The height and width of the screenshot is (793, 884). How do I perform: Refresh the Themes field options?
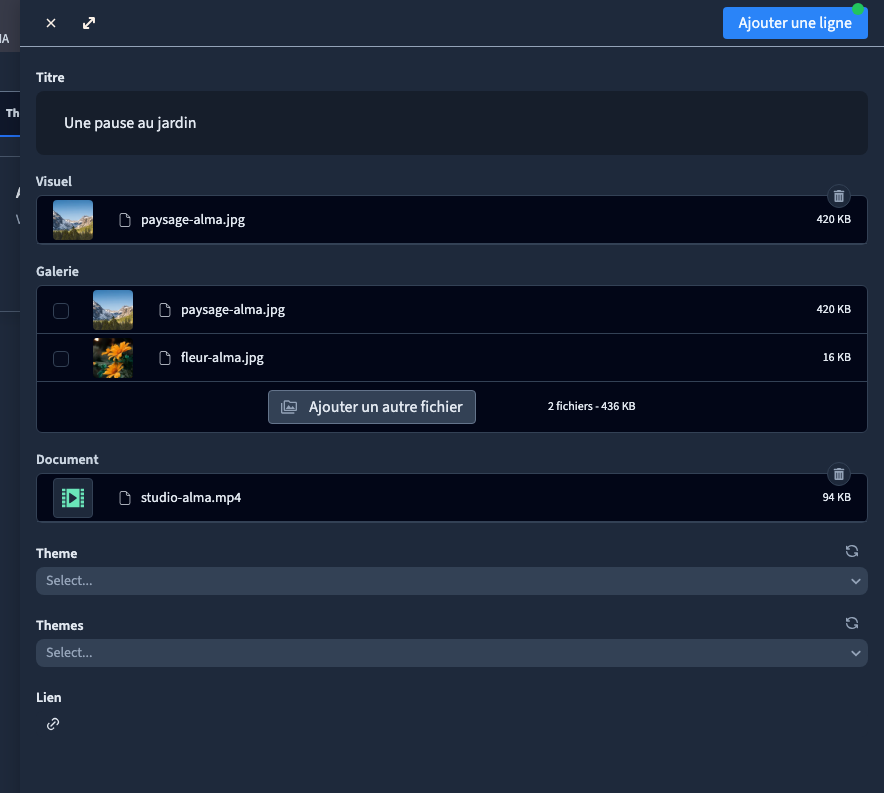click(852, 623)
